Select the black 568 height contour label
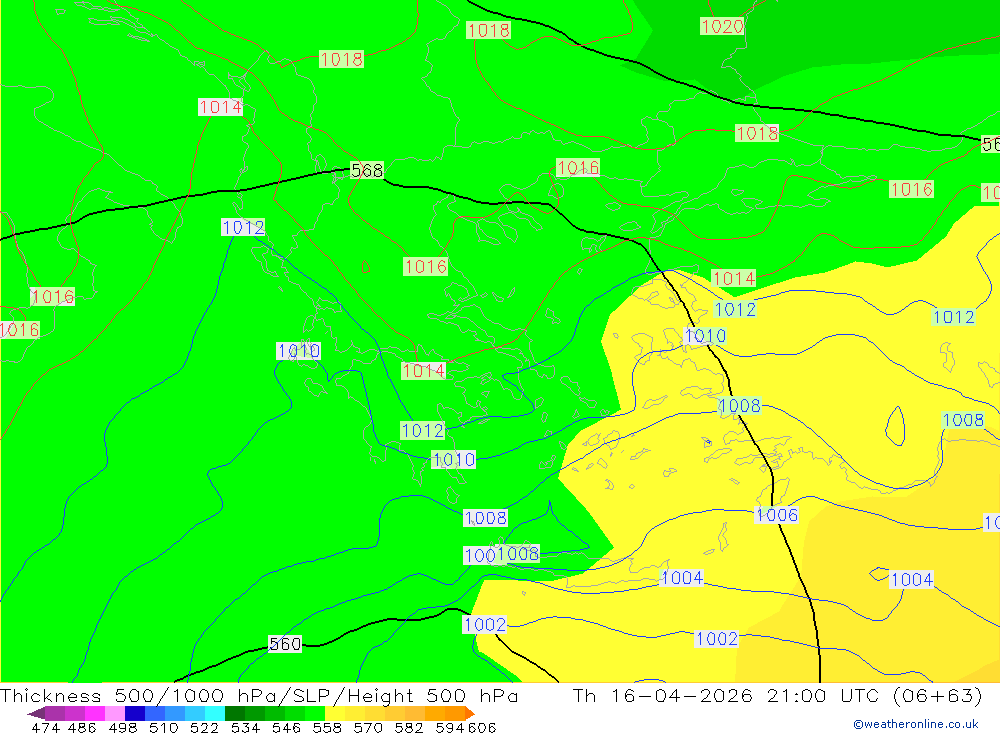The width and height of the screenshot is (1000, 733). pos(367,170)
